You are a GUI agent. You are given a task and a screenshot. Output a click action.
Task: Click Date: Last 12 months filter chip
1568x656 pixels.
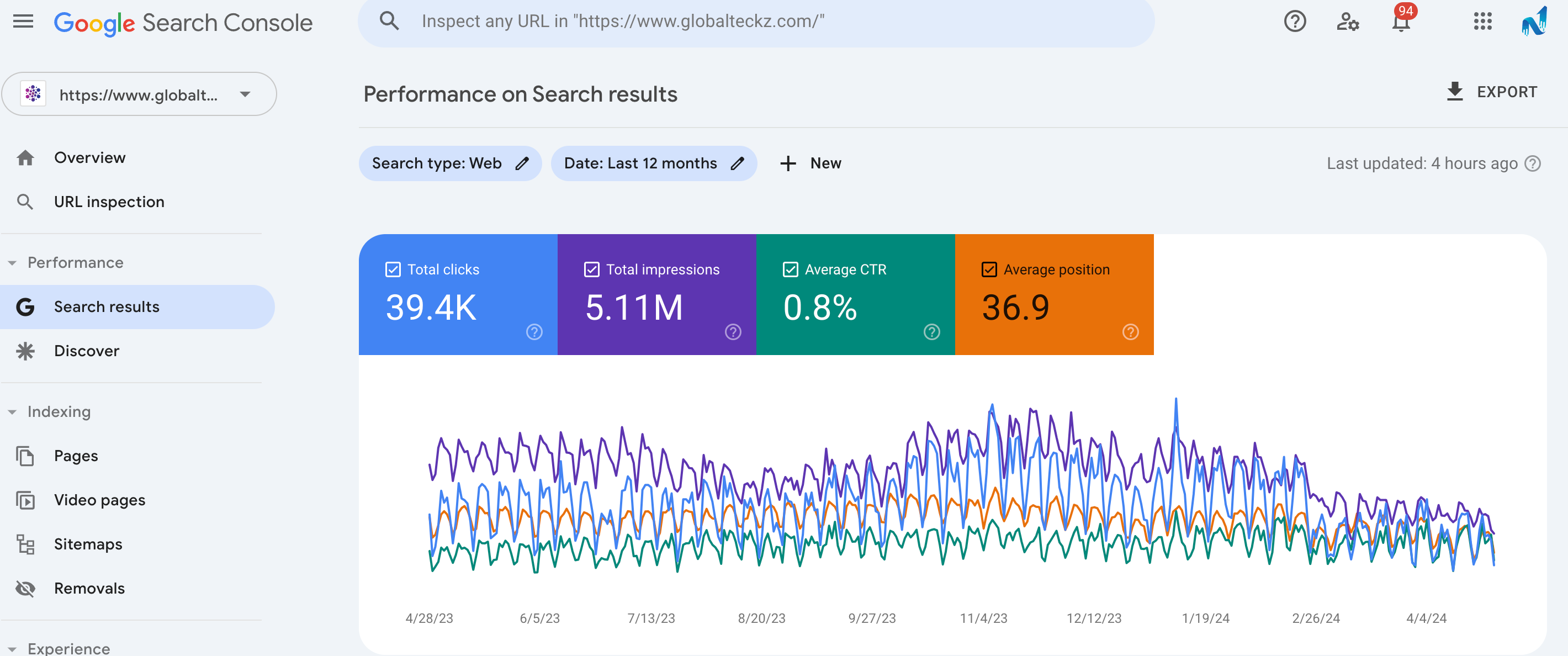654,163
